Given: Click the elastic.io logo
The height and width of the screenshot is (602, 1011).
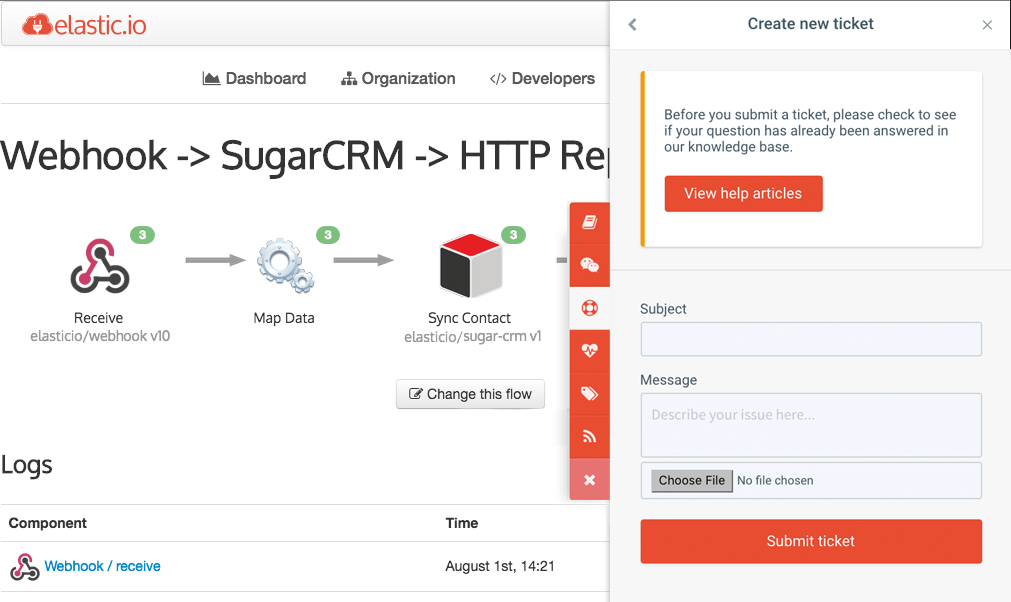Looking at the screenshot, I should pyautogui.click(x=84, y=25).
